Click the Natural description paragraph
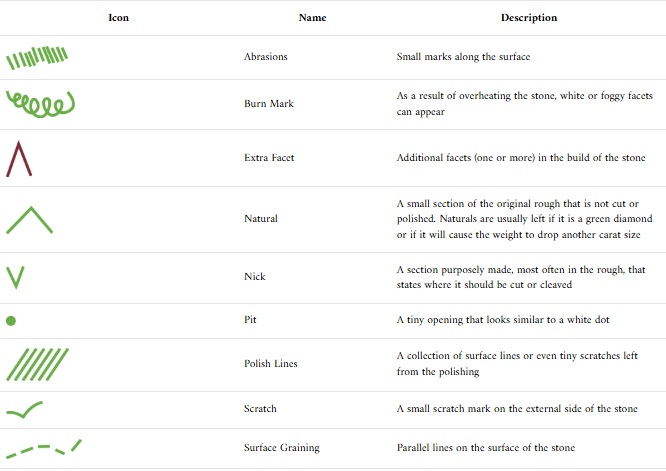 pos(525,219)
